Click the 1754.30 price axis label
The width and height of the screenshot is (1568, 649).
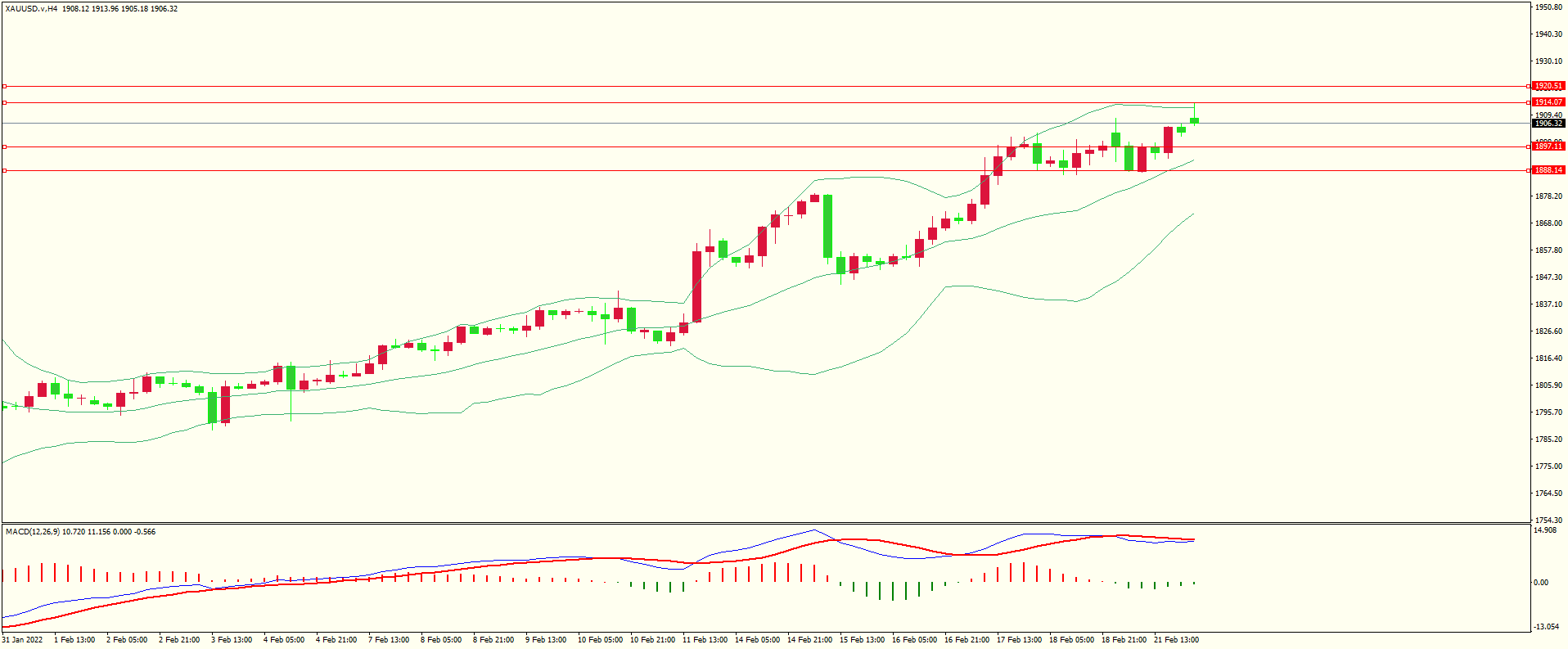pos(1548,521)
